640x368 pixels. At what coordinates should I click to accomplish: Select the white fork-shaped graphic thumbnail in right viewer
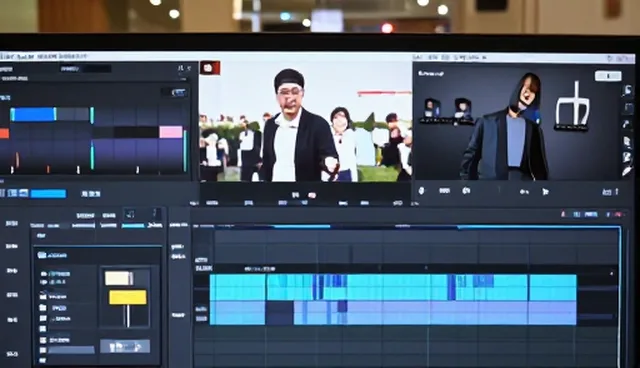[573, 105]
